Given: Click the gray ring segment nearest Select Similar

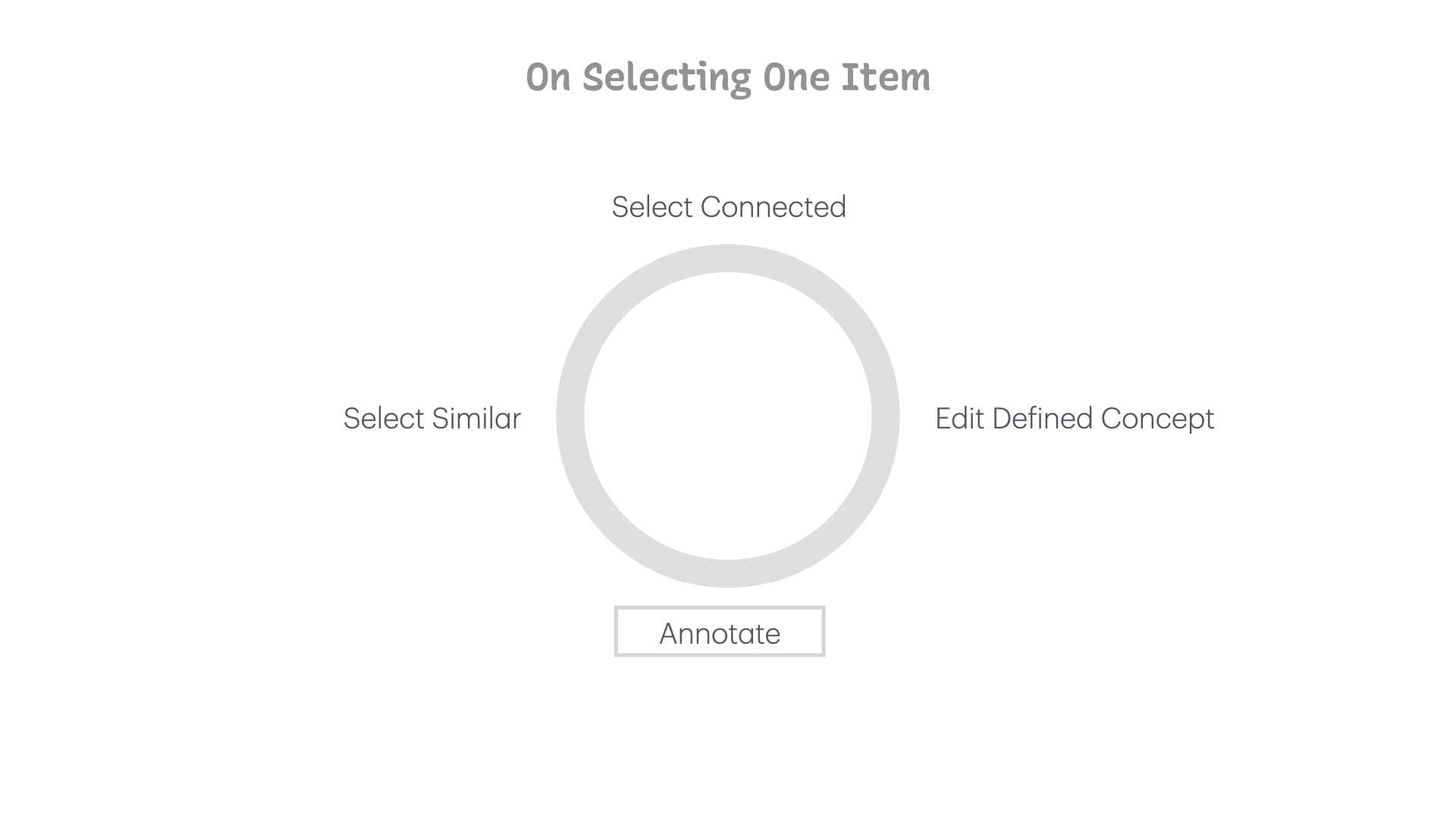Looking at the screenshot, I should pos(570,416).
